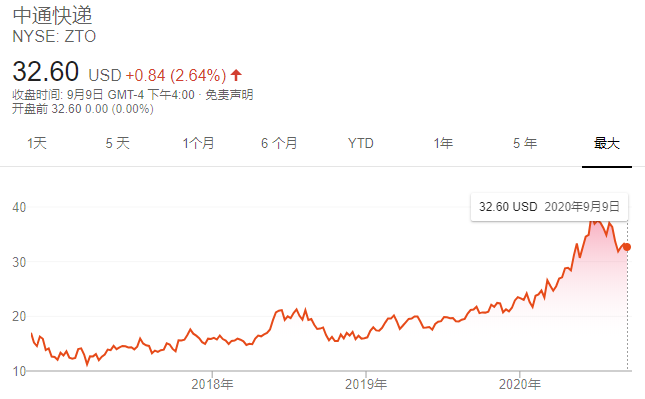The width and height of the screenshot is (645, 399).
Task: Click the 40 y-axis price label
Action: [x=19, y=207]
